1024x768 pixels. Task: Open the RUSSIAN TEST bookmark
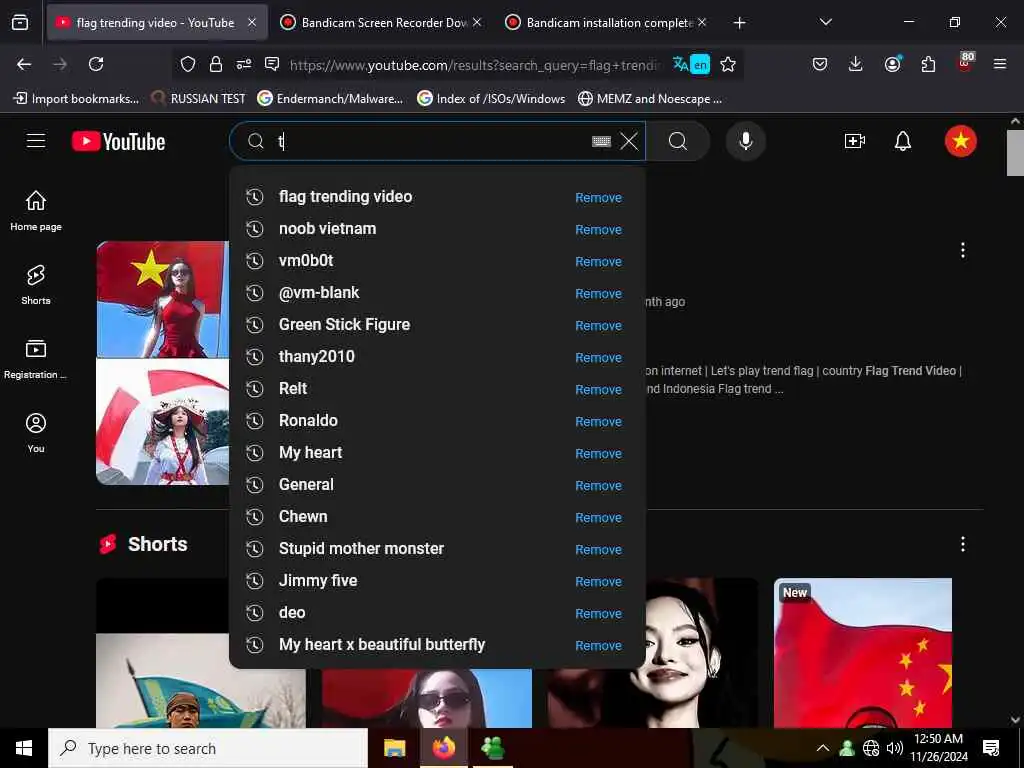[198, 99]
